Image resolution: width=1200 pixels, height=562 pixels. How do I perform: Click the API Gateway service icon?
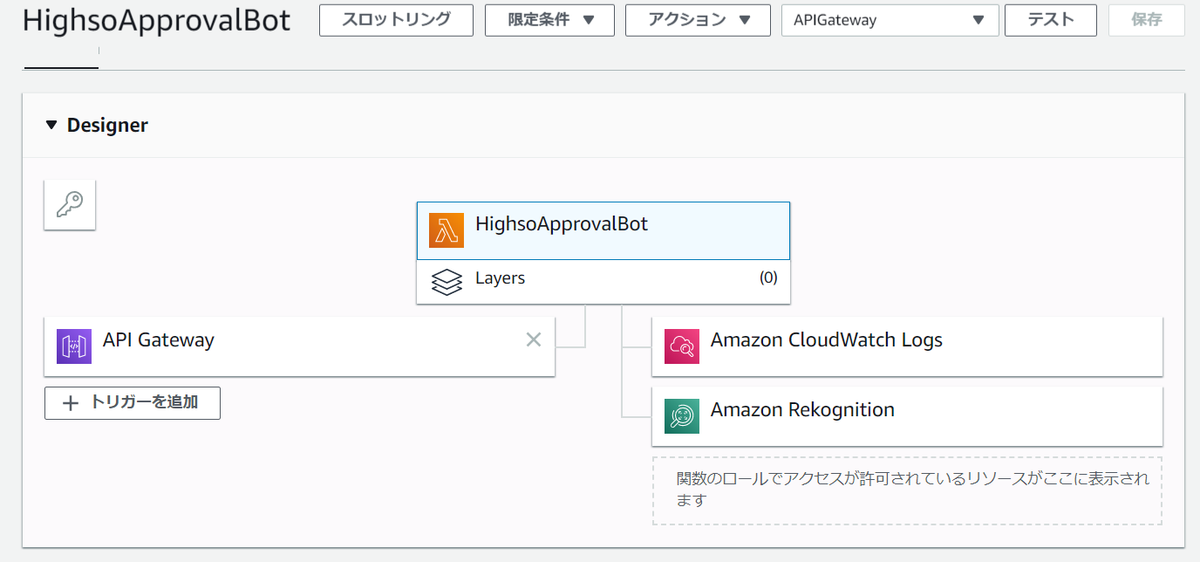tap(74, 346)
